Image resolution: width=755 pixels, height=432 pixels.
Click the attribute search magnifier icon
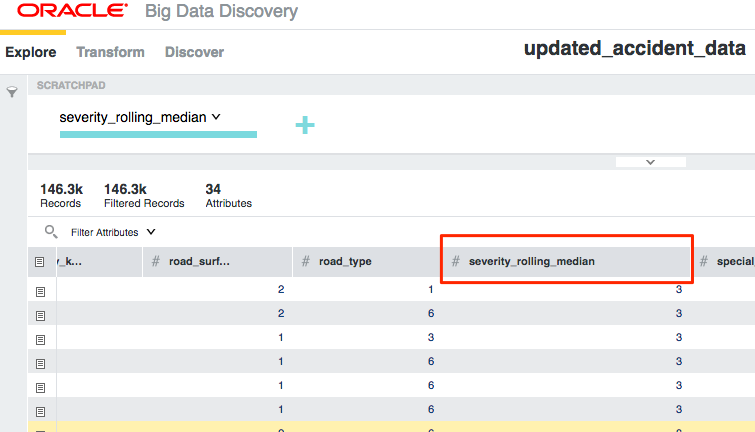[51, 232]
